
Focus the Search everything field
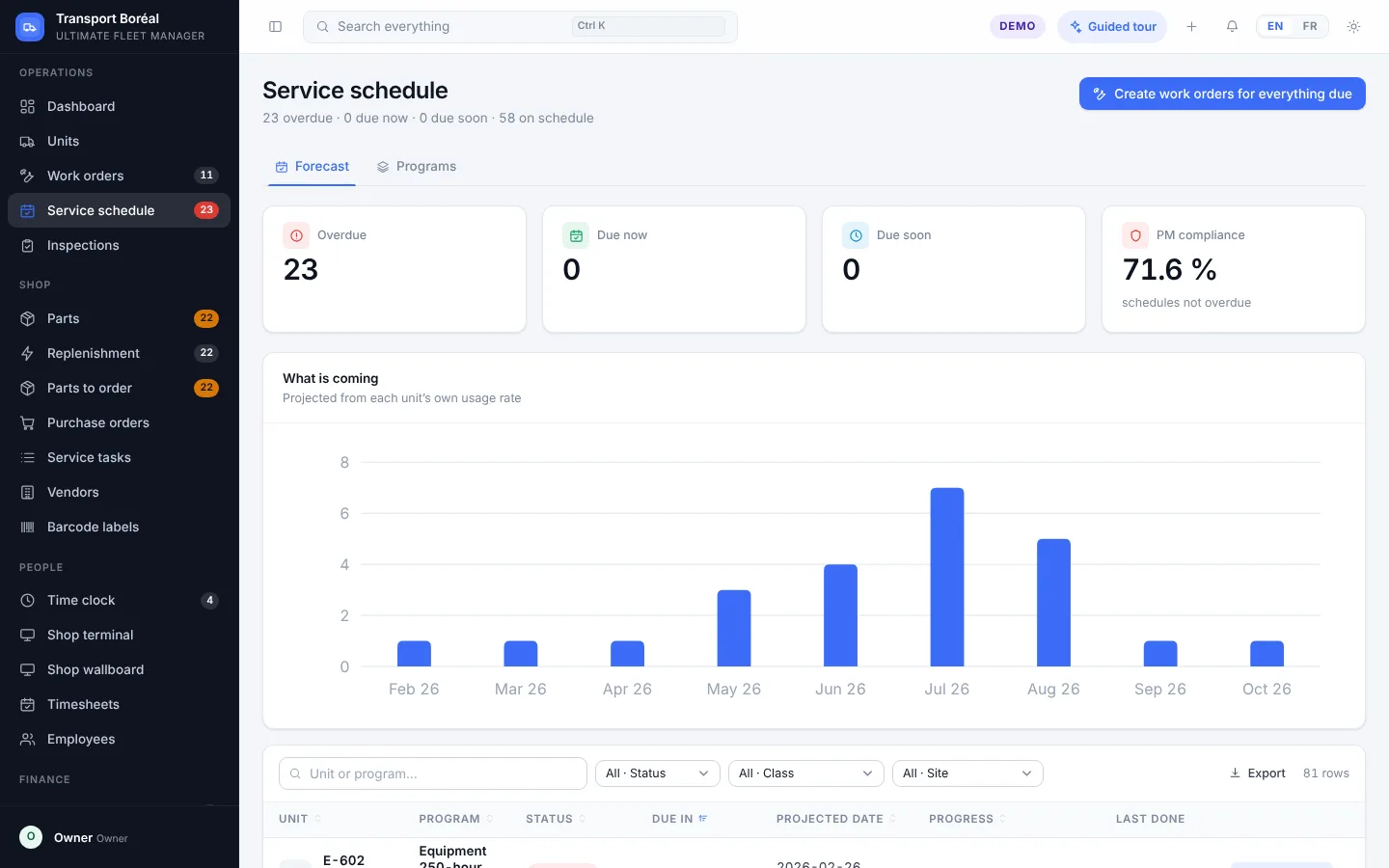pos(520,27)
